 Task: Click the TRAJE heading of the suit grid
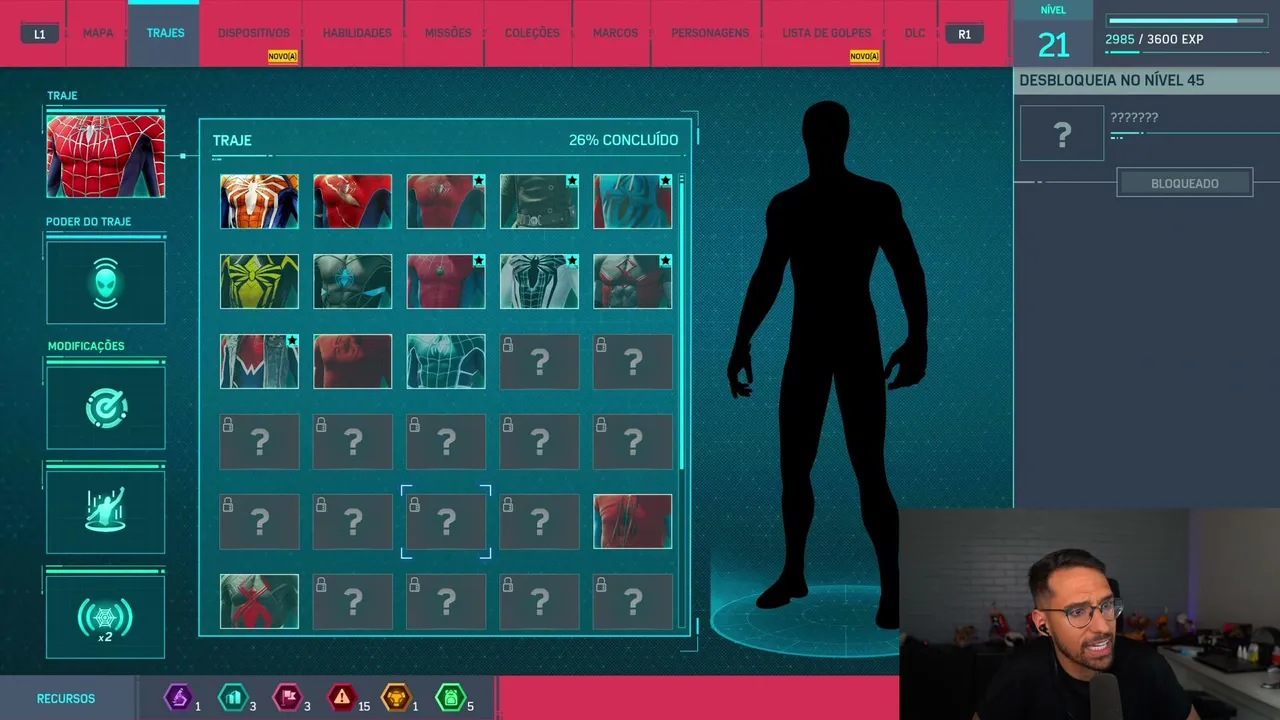[x=232, y=141]
